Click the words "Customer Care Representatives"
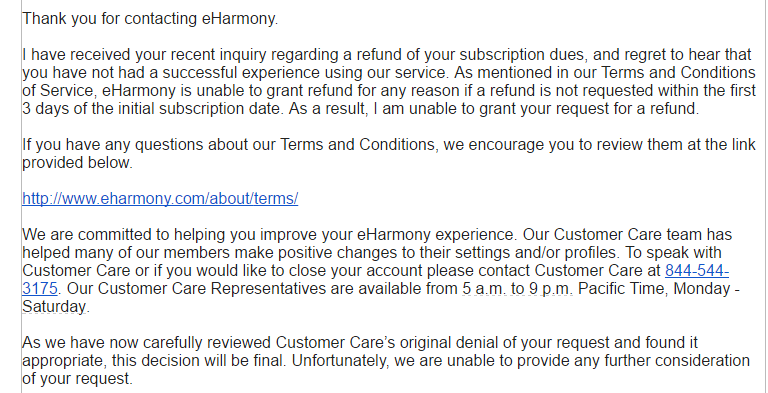Viewport: 768px width, 393px height. coord(212,289)
